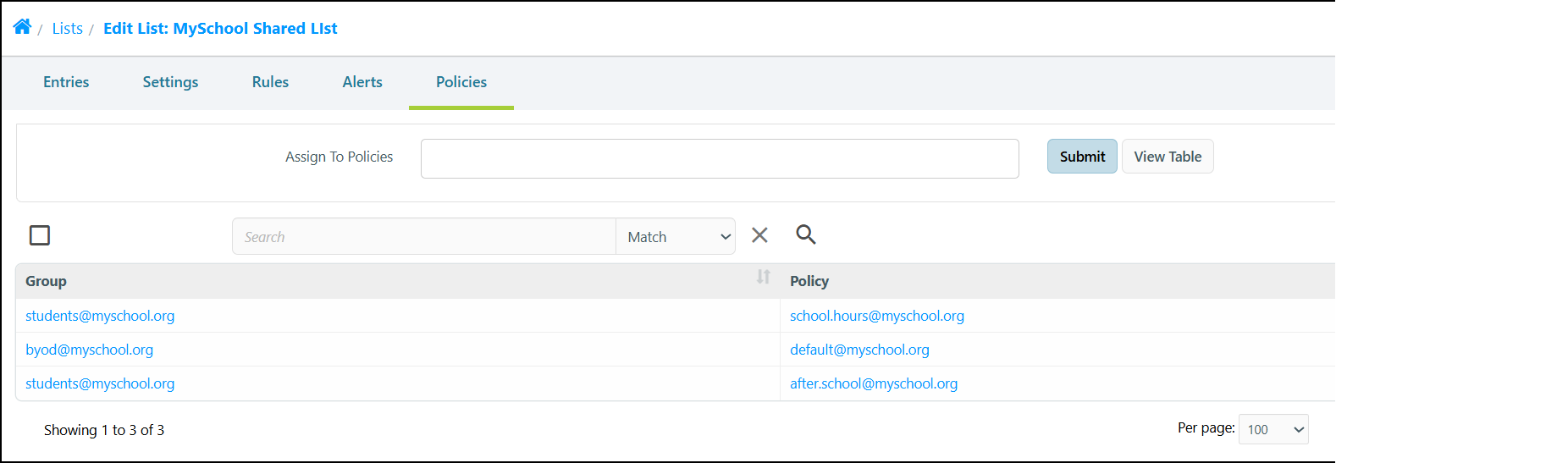
Task: Open the Lists breadcrumb link
Action: (x=68, y=29)
